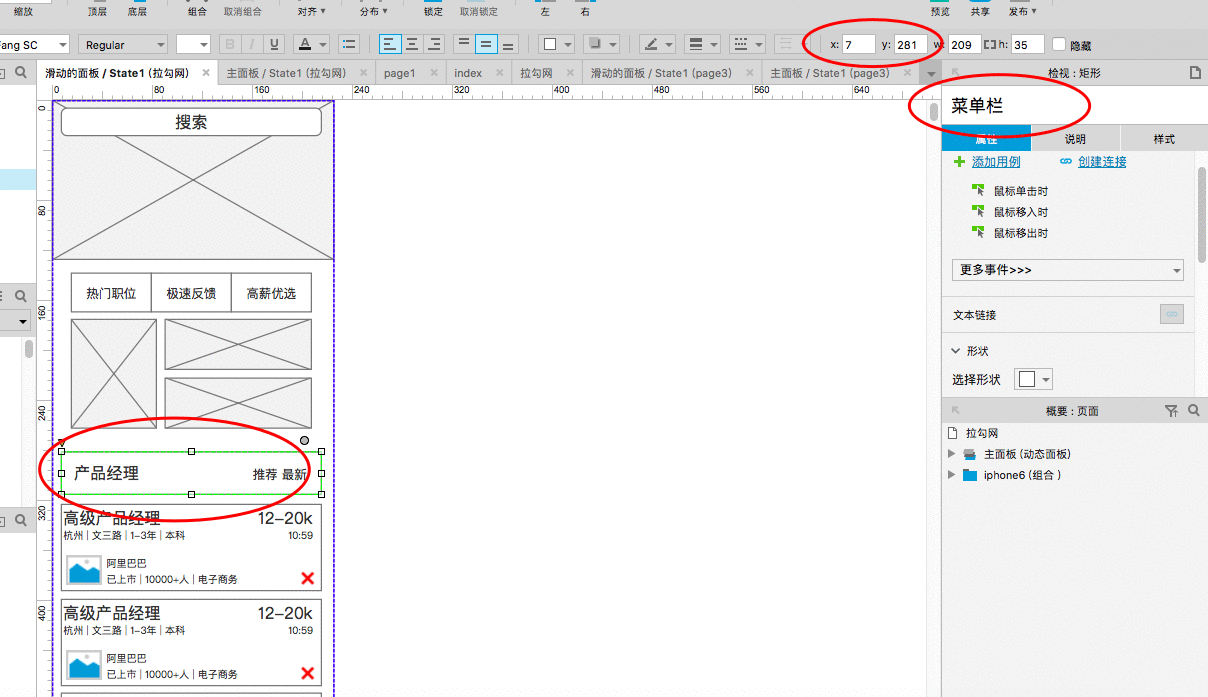Viewport: 1208px width, 697px height.
Task: Click the 创建连接 create link
Action: (x=1102, y=162)
